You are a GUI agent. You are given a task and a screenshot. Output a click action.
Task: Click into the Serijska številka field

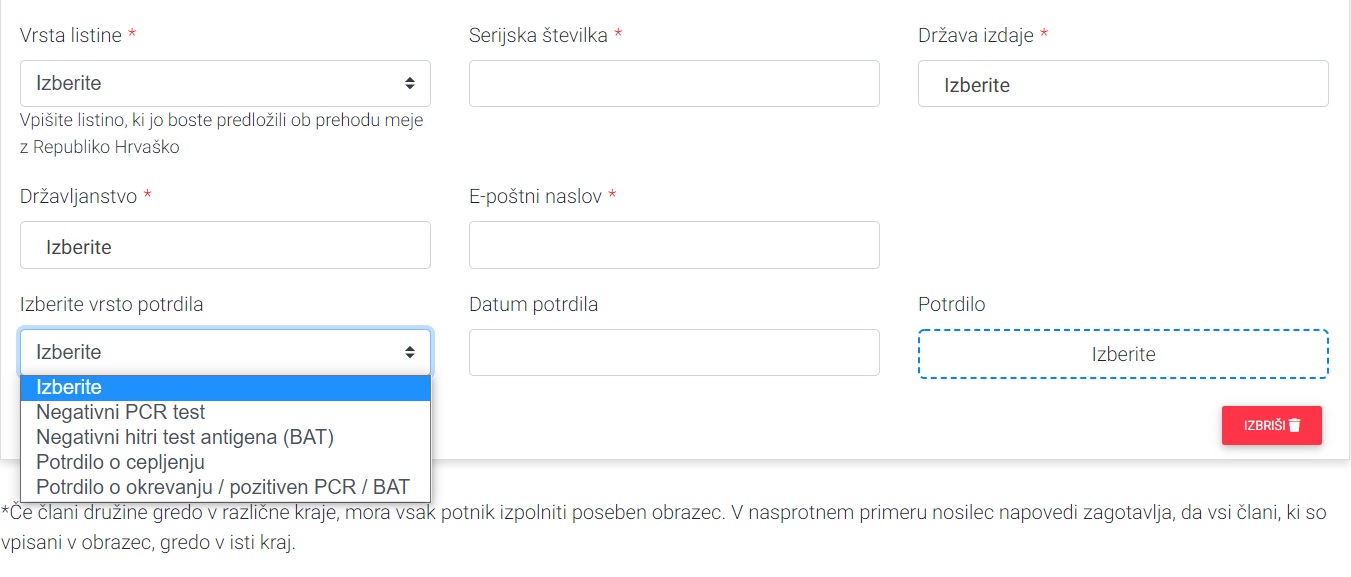click(673, 84)
